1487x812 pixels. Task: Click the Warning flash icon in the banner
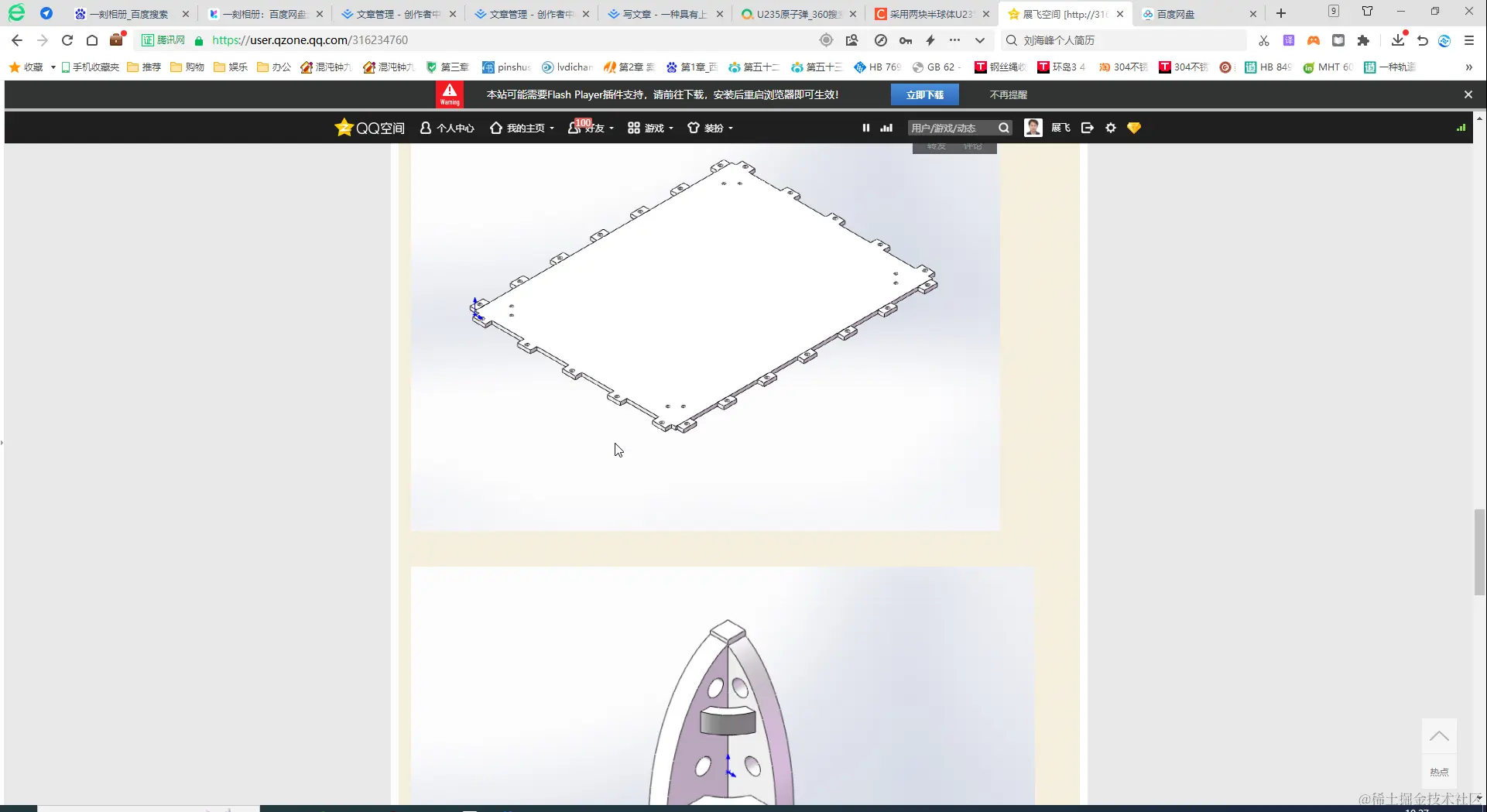[x=450, y=94]
